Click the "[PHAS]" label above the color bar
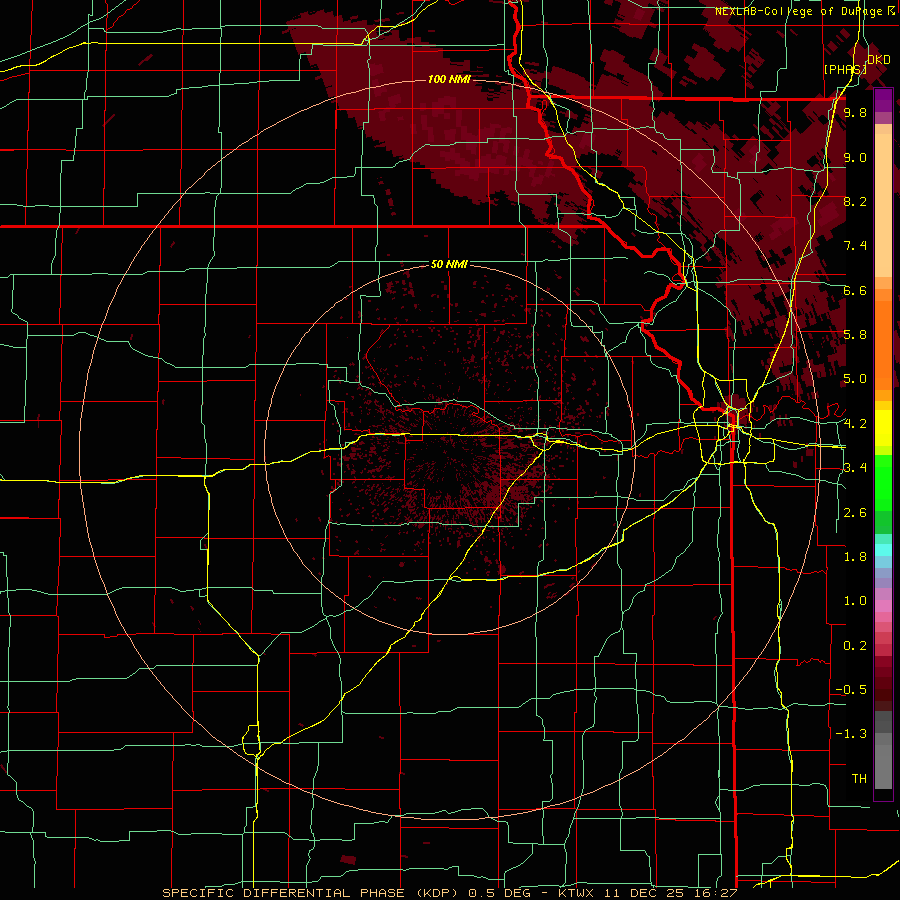This screenshot has width=900, height=900. (844, 69)
